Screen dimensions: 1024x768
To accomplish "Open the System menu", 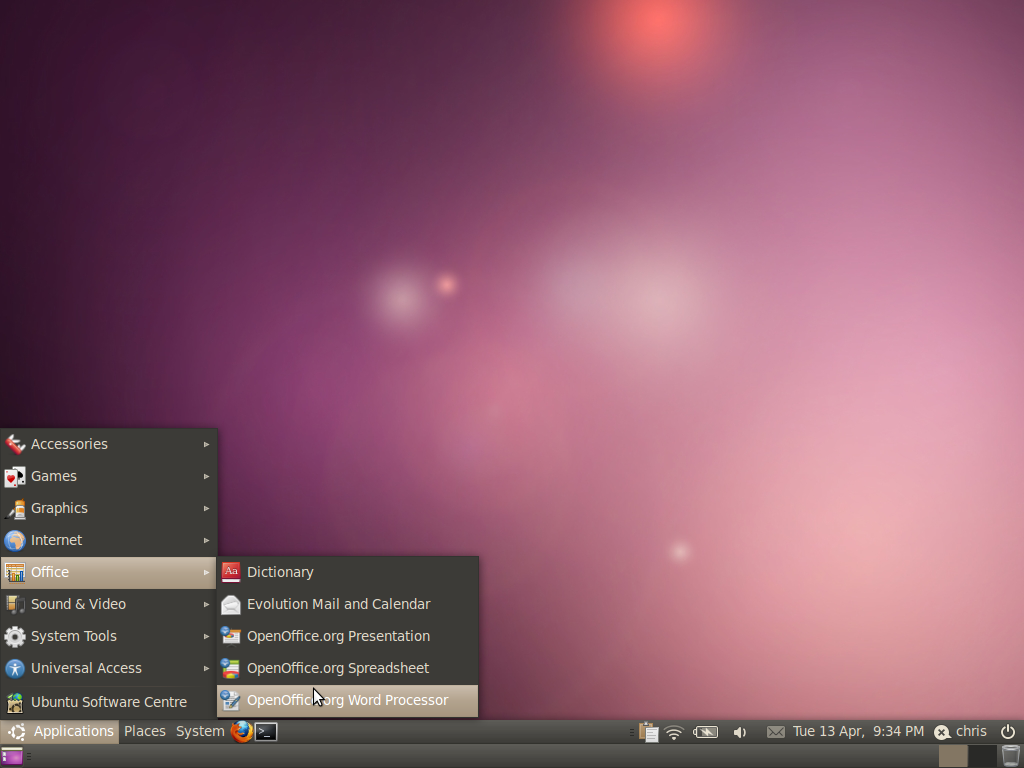I will (200, 731).
